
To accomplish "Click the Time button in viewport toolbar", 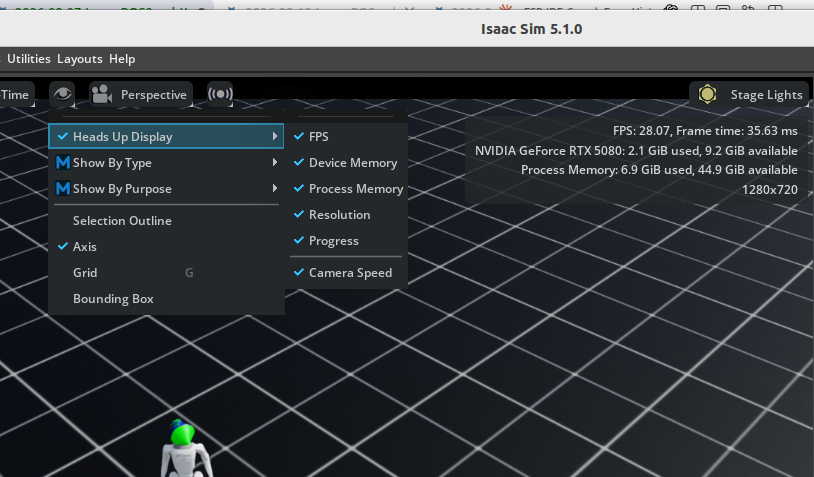I will tap(16, 94).
